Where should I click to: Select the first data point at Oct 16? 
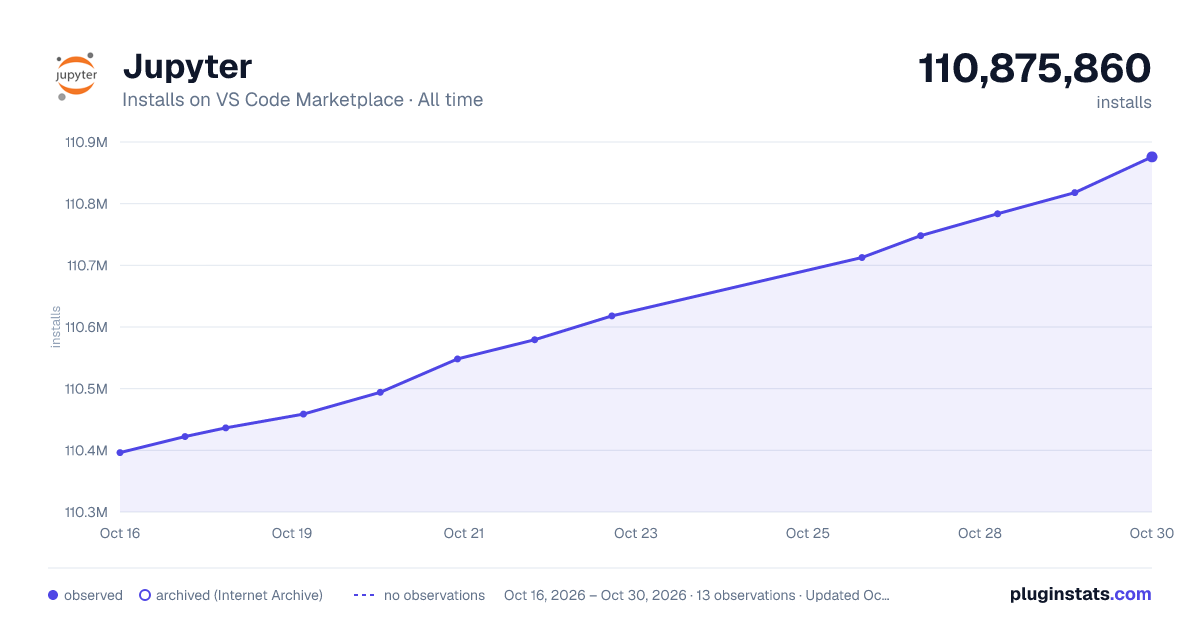120,453
